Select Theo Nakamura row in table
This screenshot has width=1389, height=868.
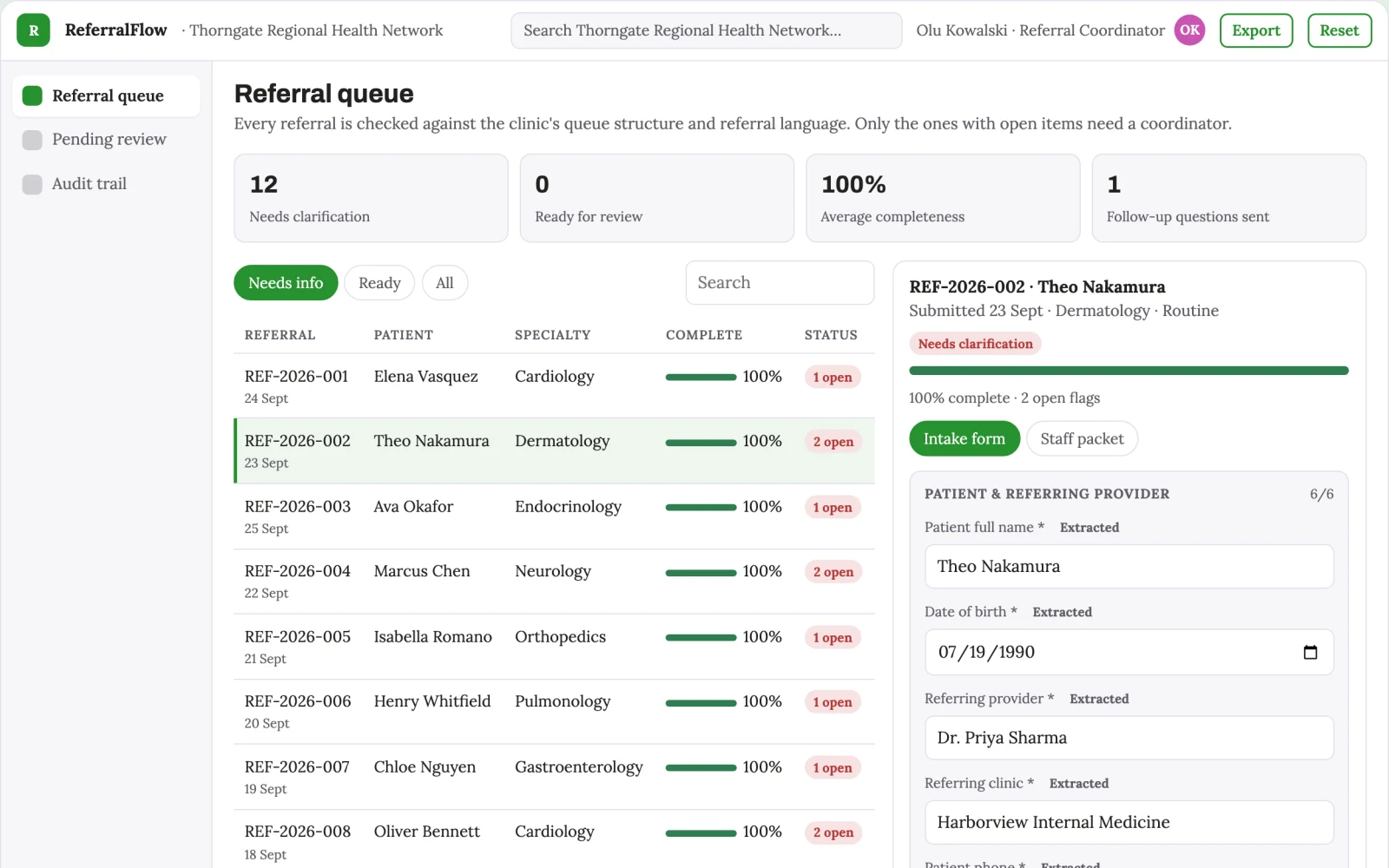pos(554,451)
